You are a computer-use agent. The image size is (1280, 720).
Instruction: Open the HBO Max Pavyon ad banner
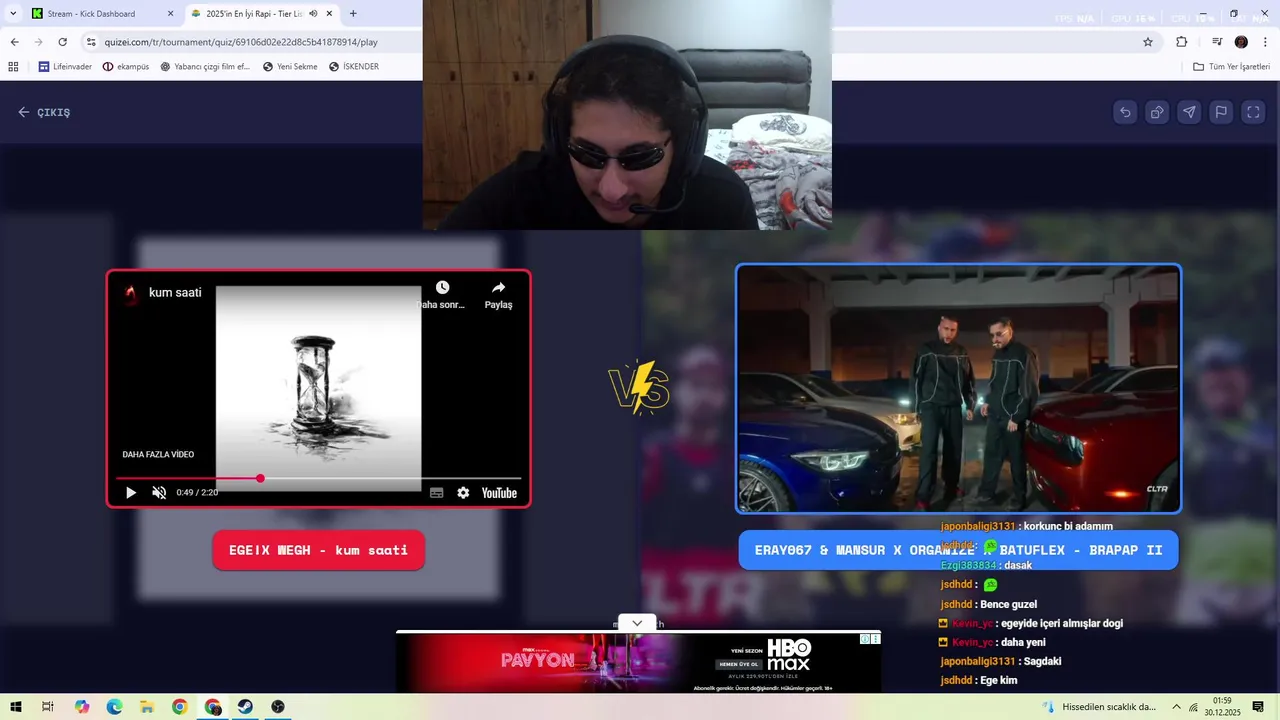click(638, 662)
